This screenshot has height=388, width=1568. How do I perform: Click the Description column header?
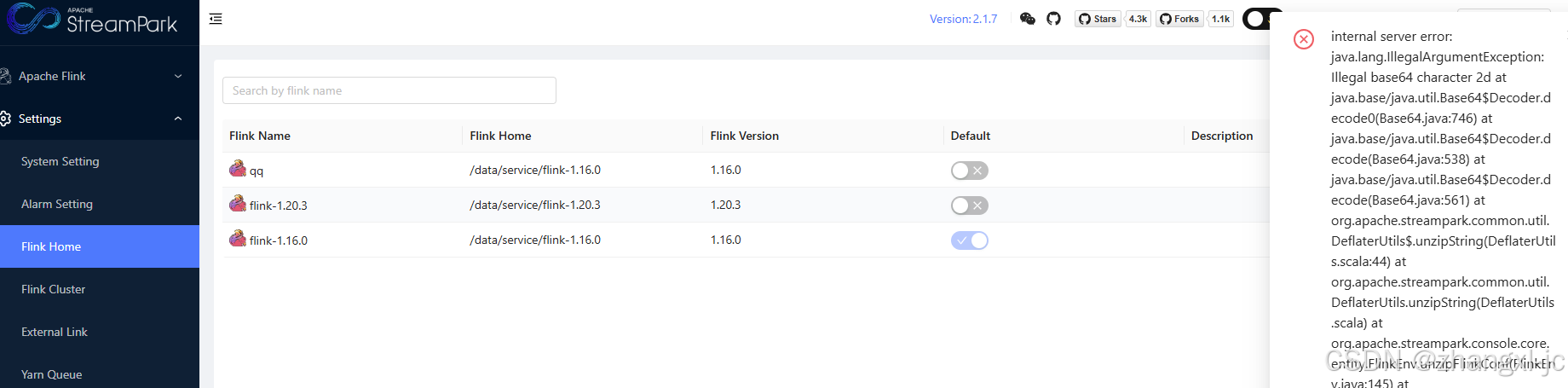point(1222,136)
